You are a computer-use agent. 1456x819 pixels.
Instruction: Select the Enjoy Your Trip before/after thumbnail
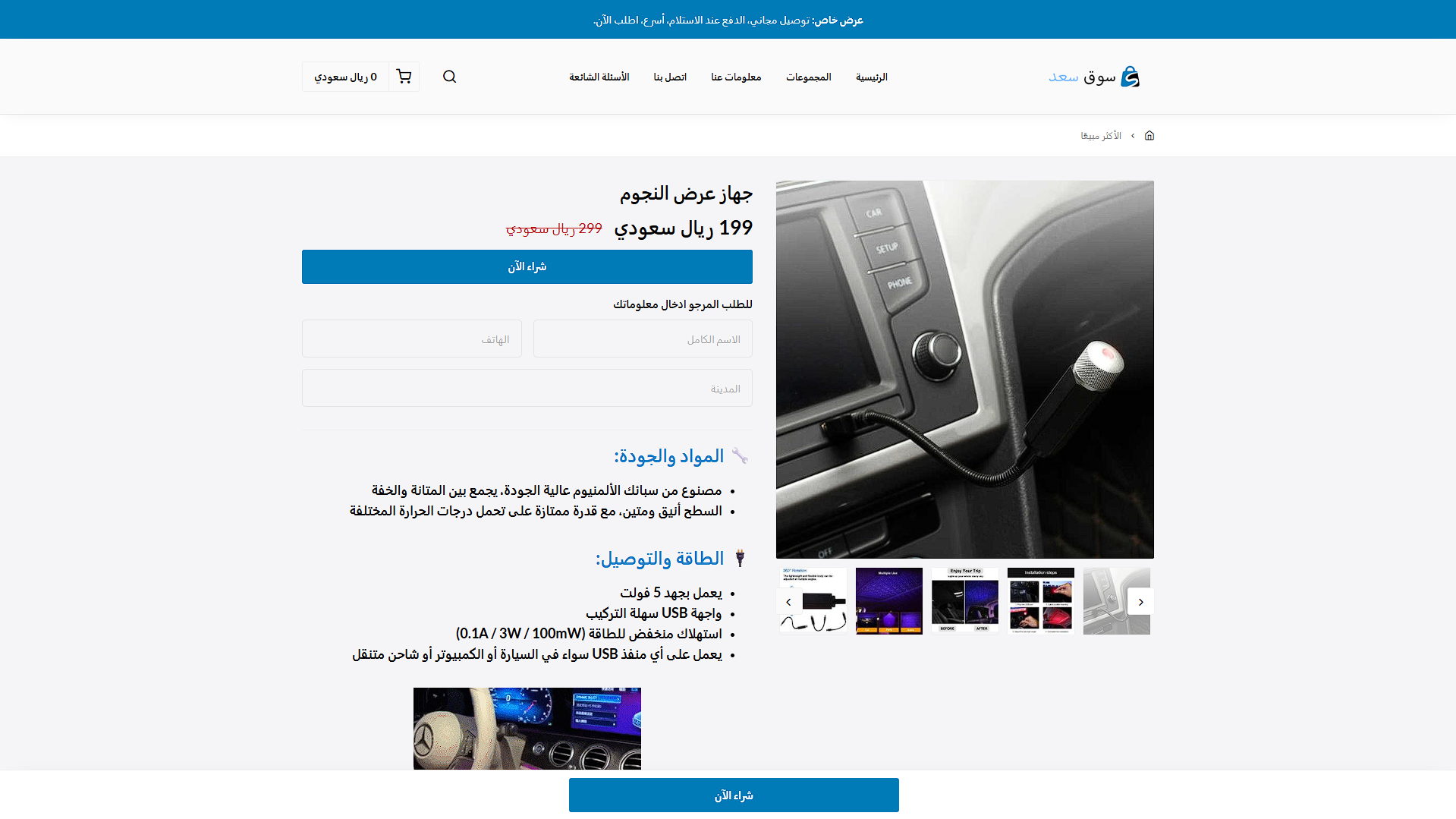964,601
